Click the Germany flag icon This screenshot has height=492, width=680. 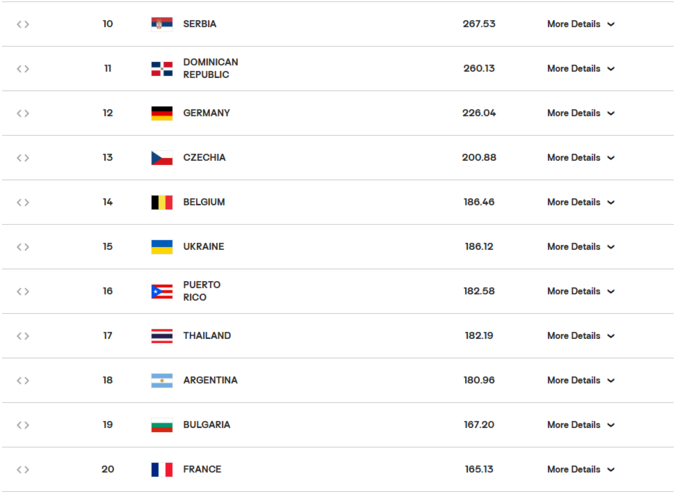tap(162, 113)
